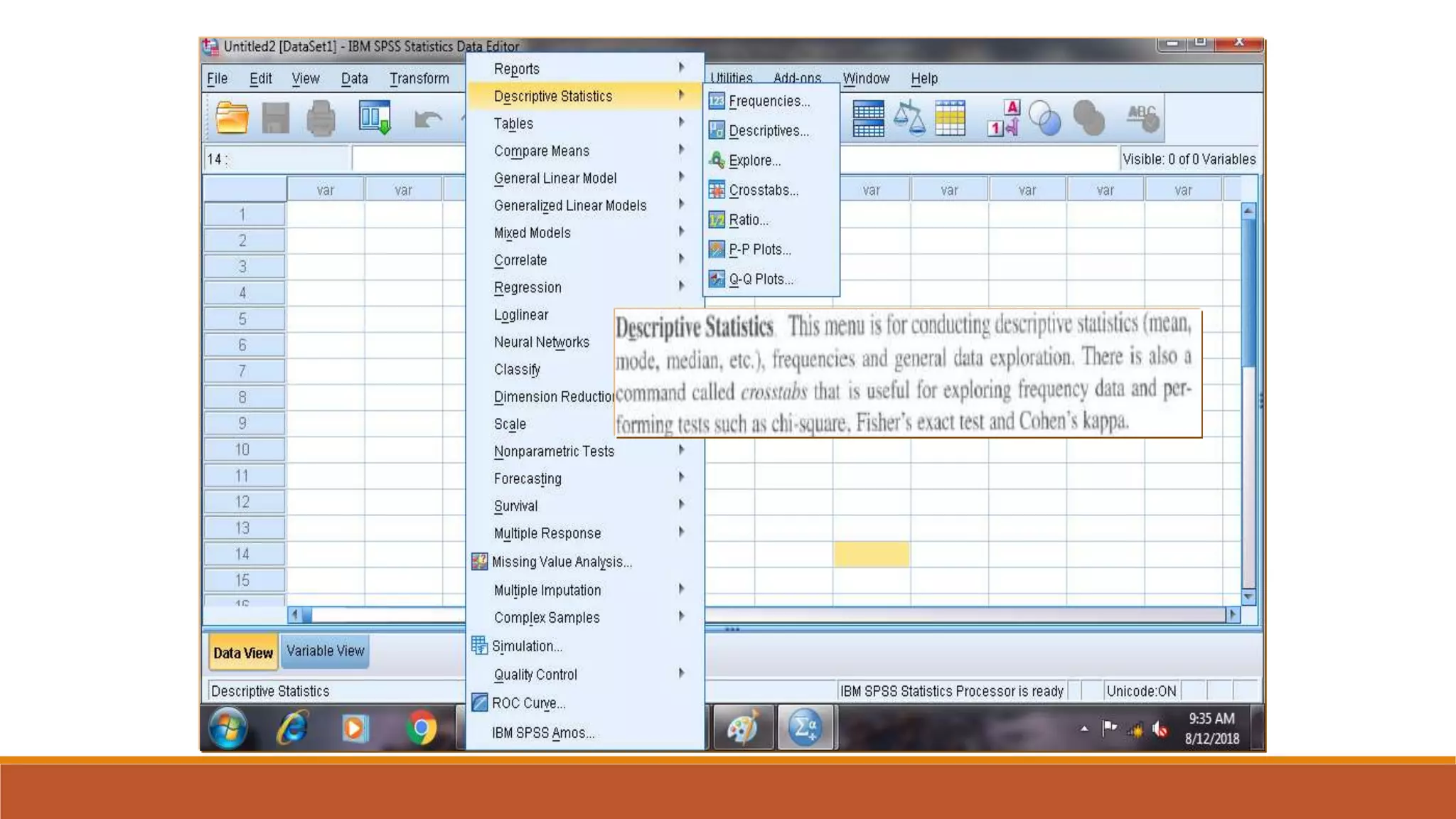Click the Value Labels toolbar icon
1456x819 pixels.
pos(1003,118)
